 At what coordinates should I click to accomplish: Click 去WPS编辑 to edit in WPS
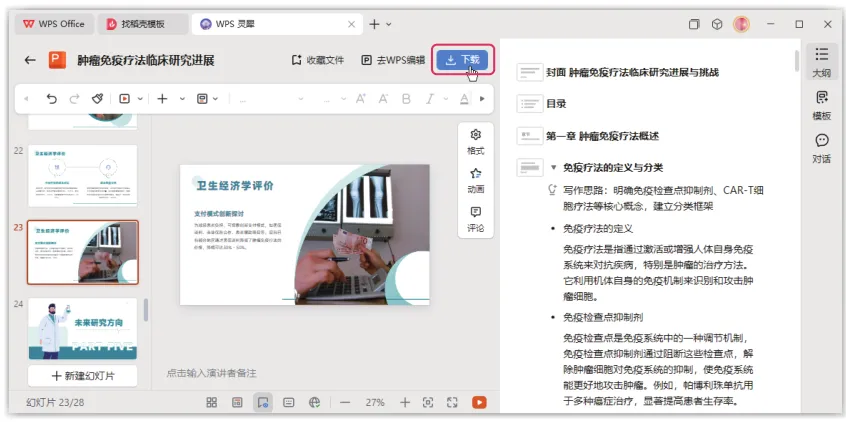pos(393,60)
